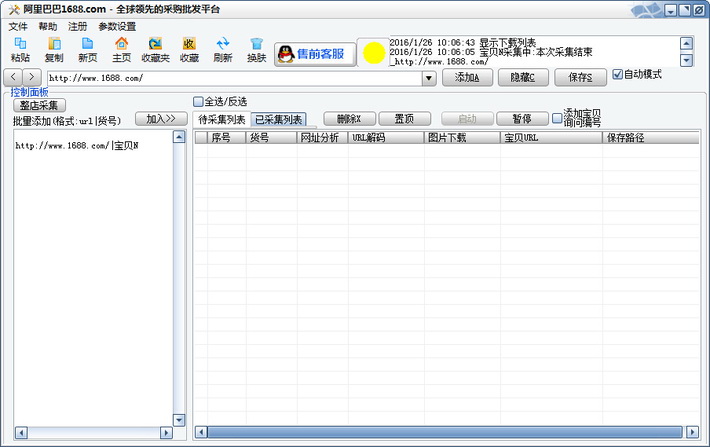710x447 pixels.
Task: Go to 主页 home page icon
Action: (x=121, y=50)
